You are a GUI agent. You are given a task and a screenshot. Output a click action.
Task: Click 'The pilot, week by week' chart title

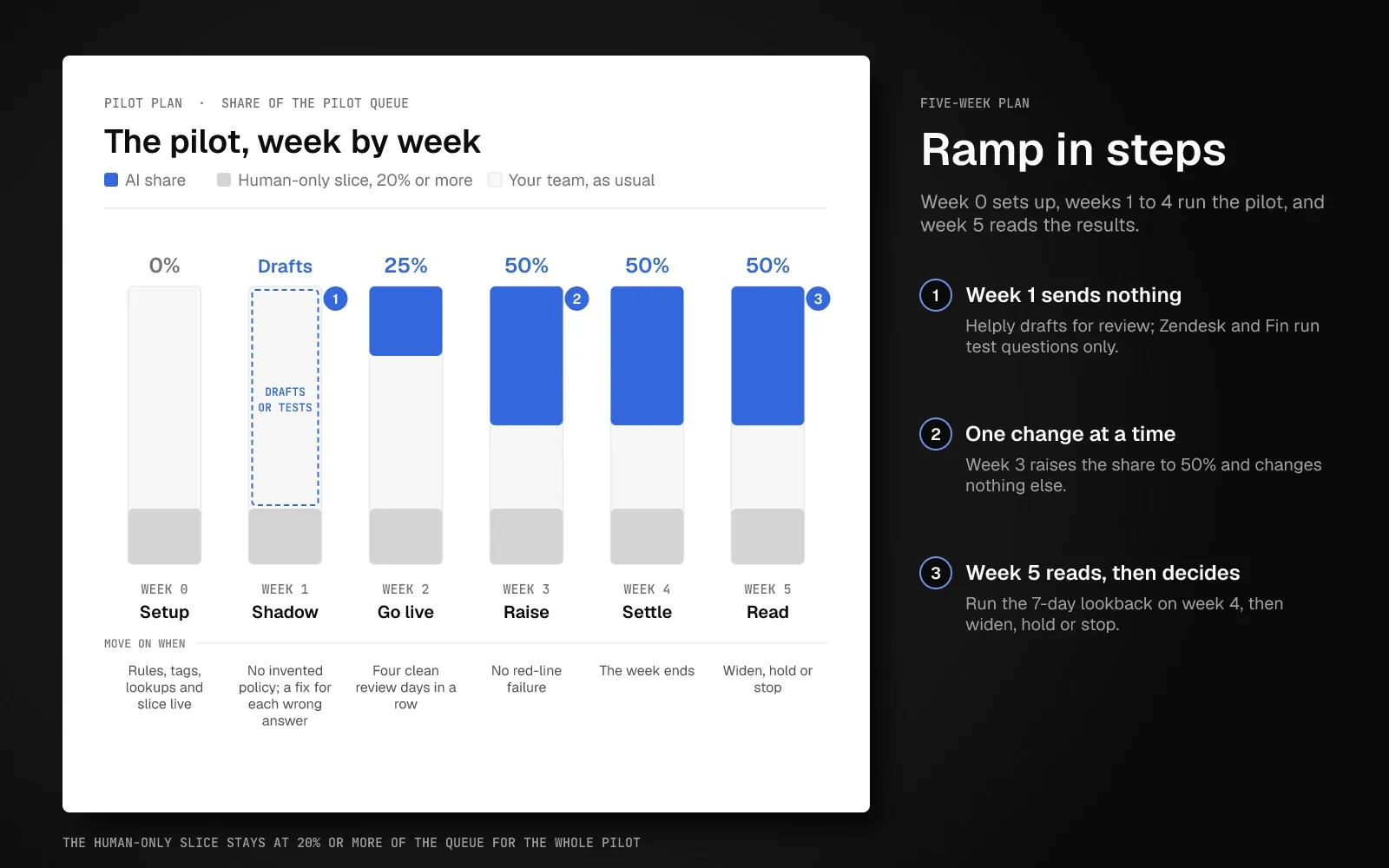[292, 141]
